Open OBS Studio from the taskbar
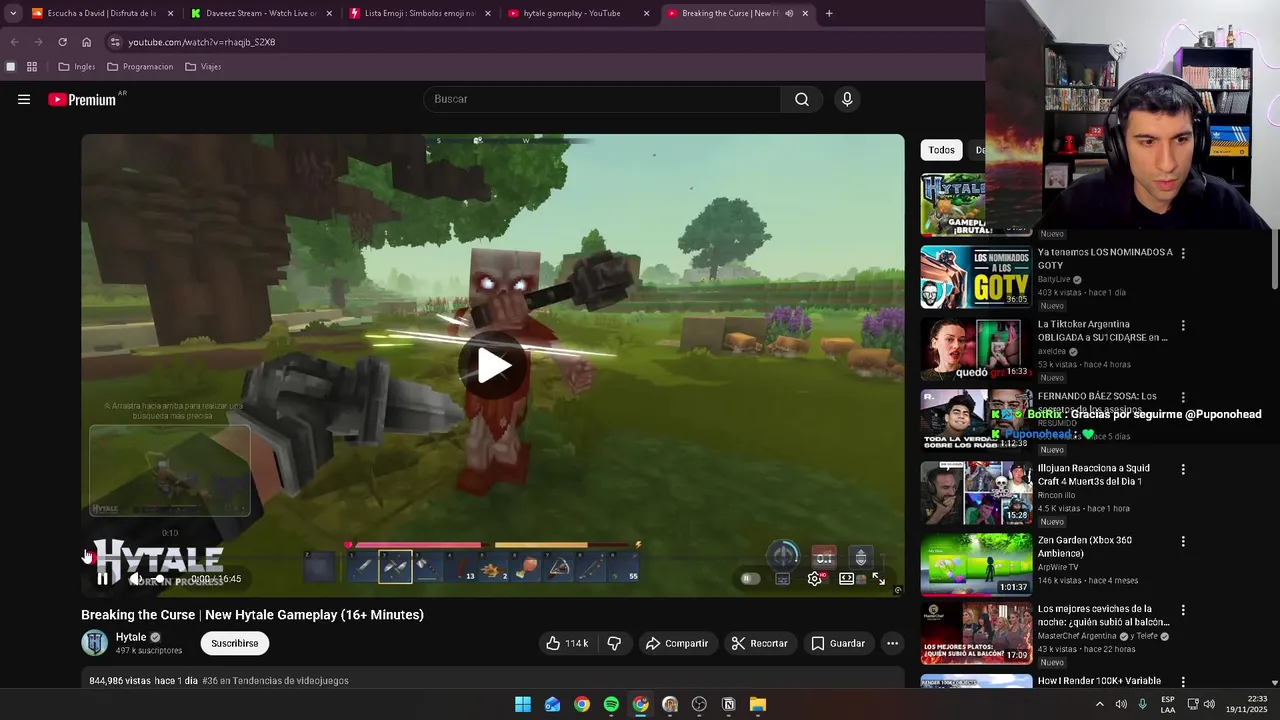 699,704
